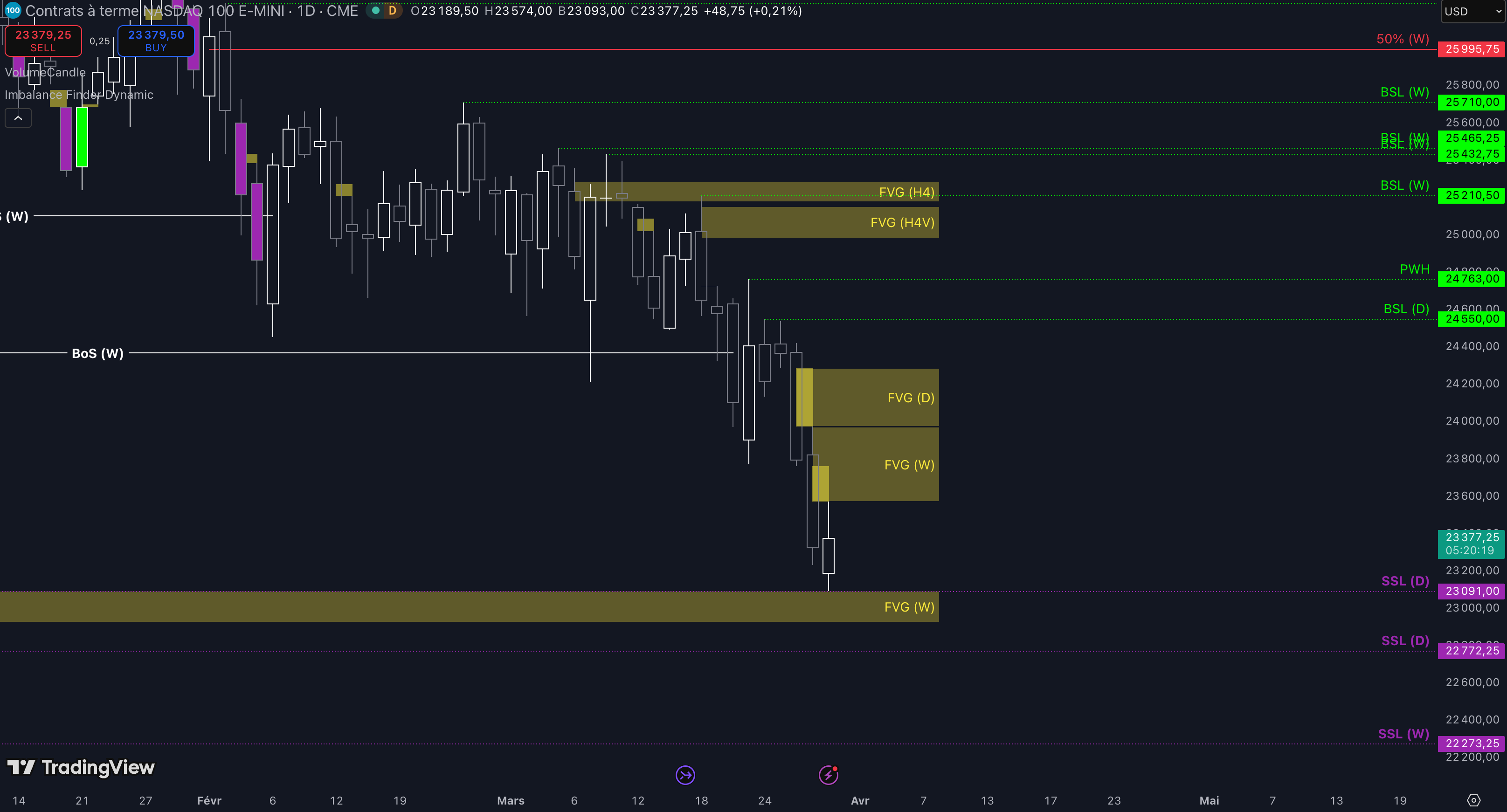
Task: Select the Imbalance Finder Dynamic indicator legend
Action: tap(79, 95)
